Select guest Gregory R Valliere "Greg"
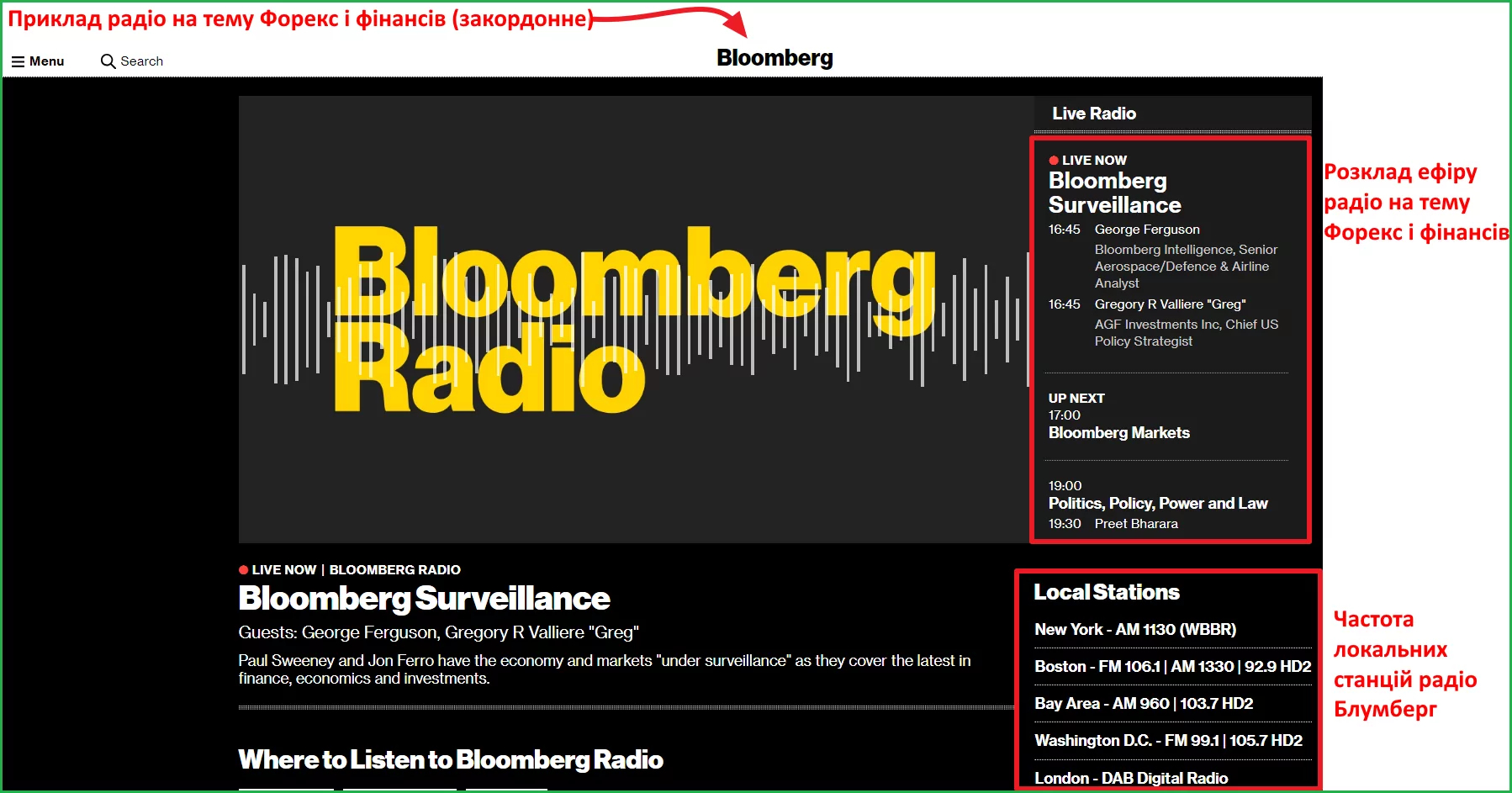1512x793 pixels. pyautogui.click(x=1170, y=304)
